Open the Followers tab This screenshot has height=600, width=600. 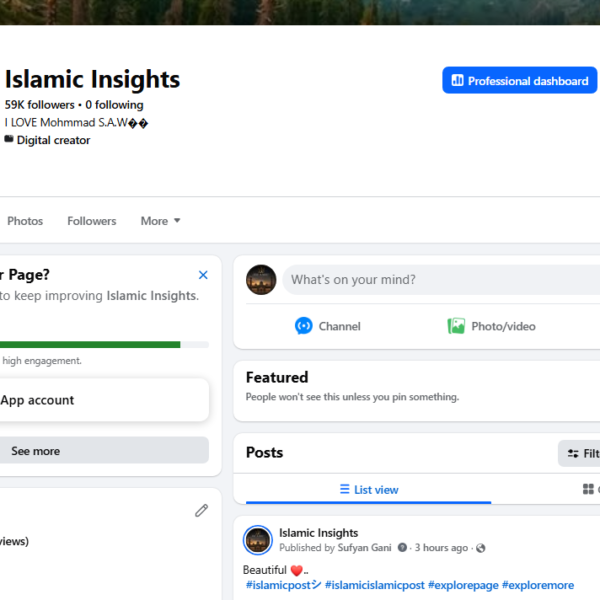pyautogui.click(x=91, y=221)
